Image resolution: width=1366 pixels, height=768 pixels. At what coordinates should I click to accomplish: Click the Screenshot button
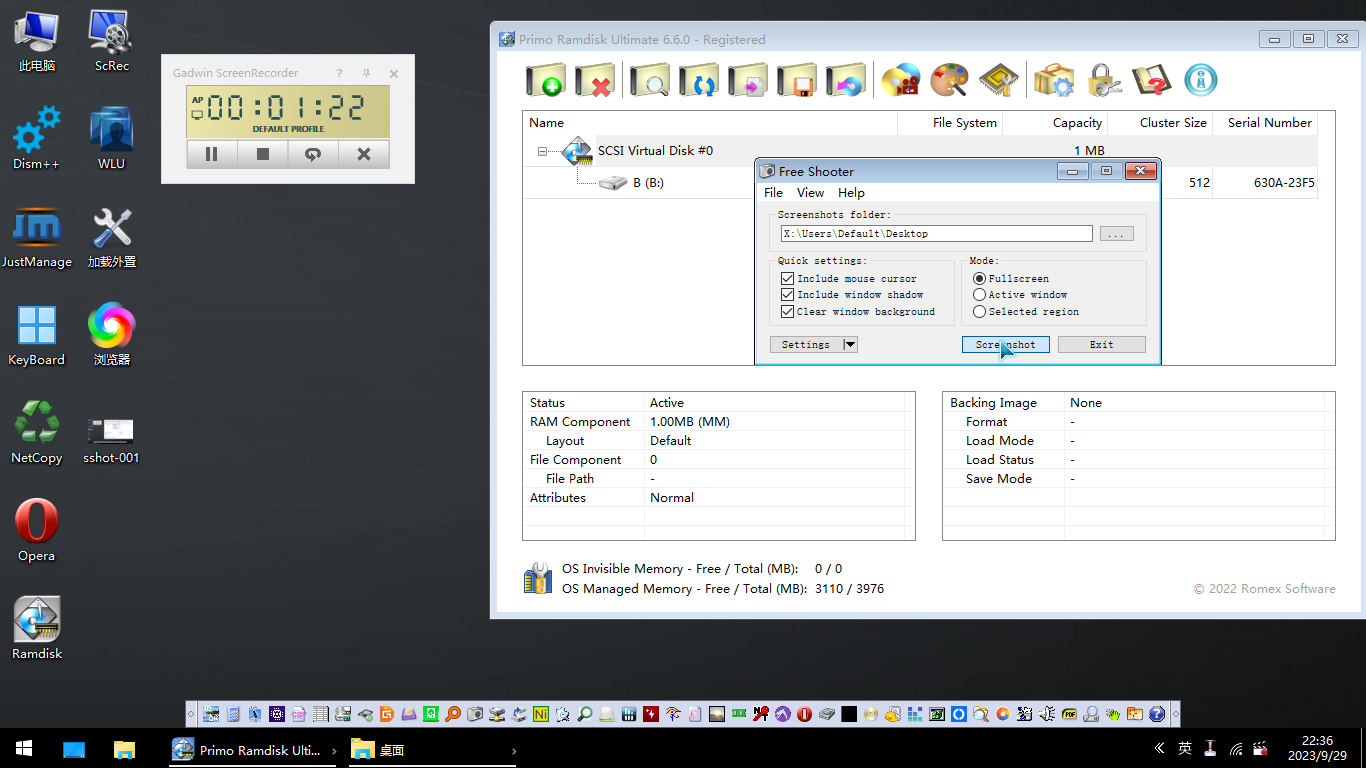pos(1005,344)
